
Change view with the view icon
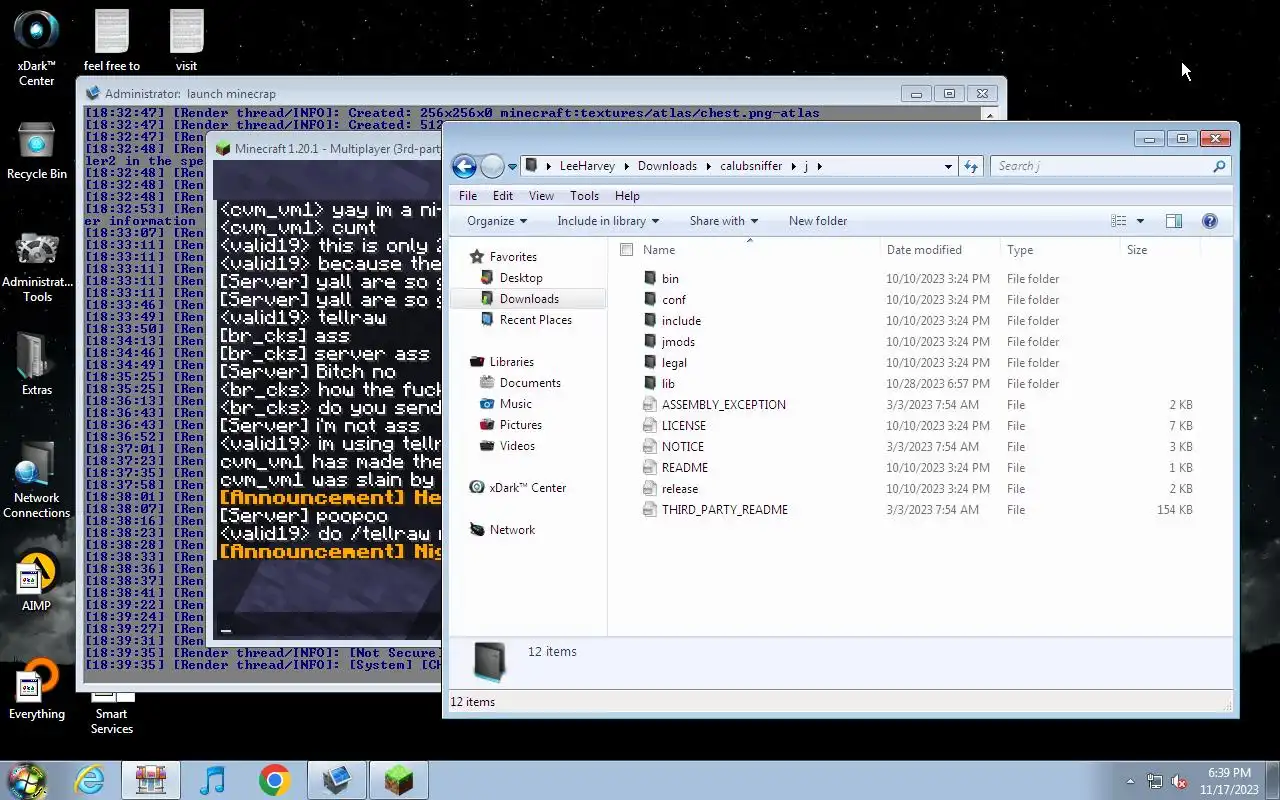(1119, 221)
